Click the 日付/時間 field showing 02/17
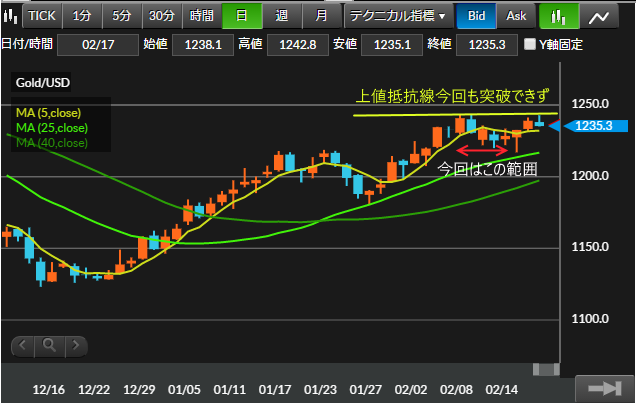 (x=98, y=45)
